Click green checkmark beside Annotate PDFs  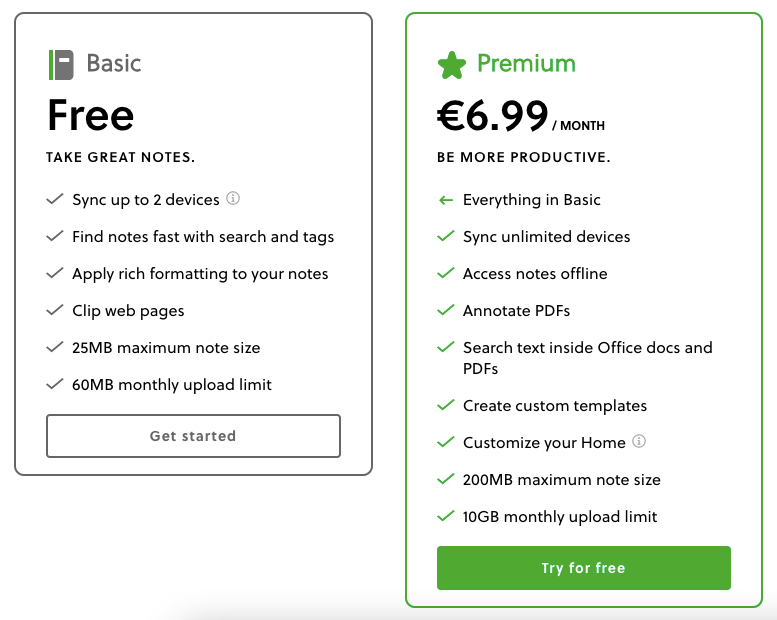tap(445, 310)
